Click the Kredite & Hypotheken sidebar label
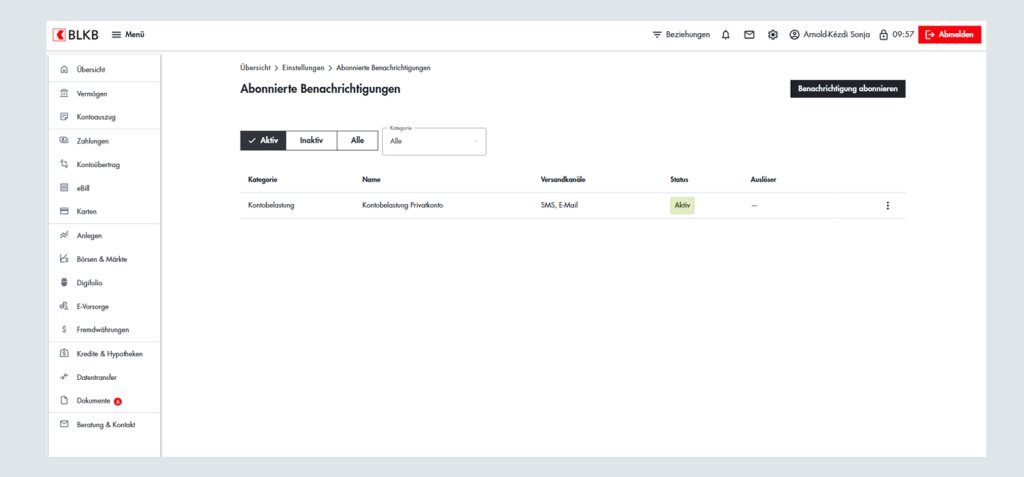Image resolution: width=1024 pixels, height=477 pixels. (110, 354)
